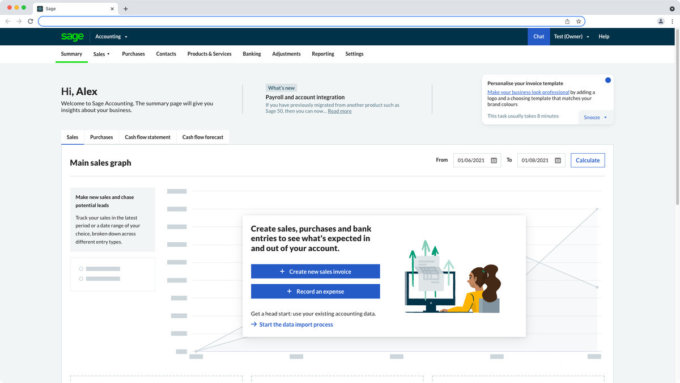This screenshot has height=383, width=680.
Task: Click 'Payroll and account integration' headline
Action: click(305, 97)
